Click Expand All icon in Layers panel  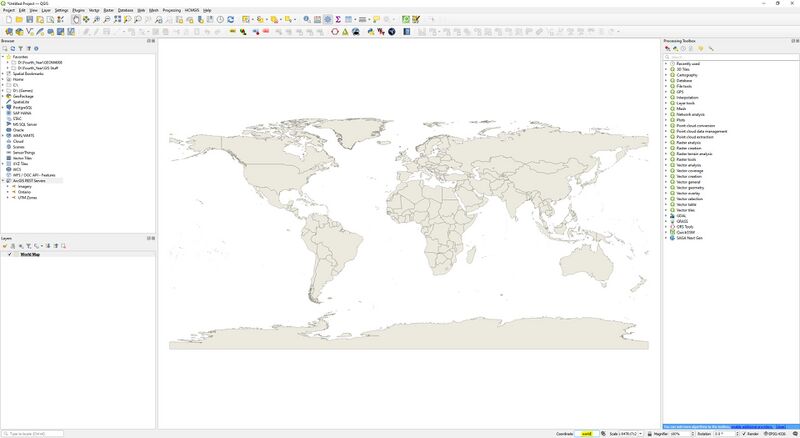click(x=48, y=246)
